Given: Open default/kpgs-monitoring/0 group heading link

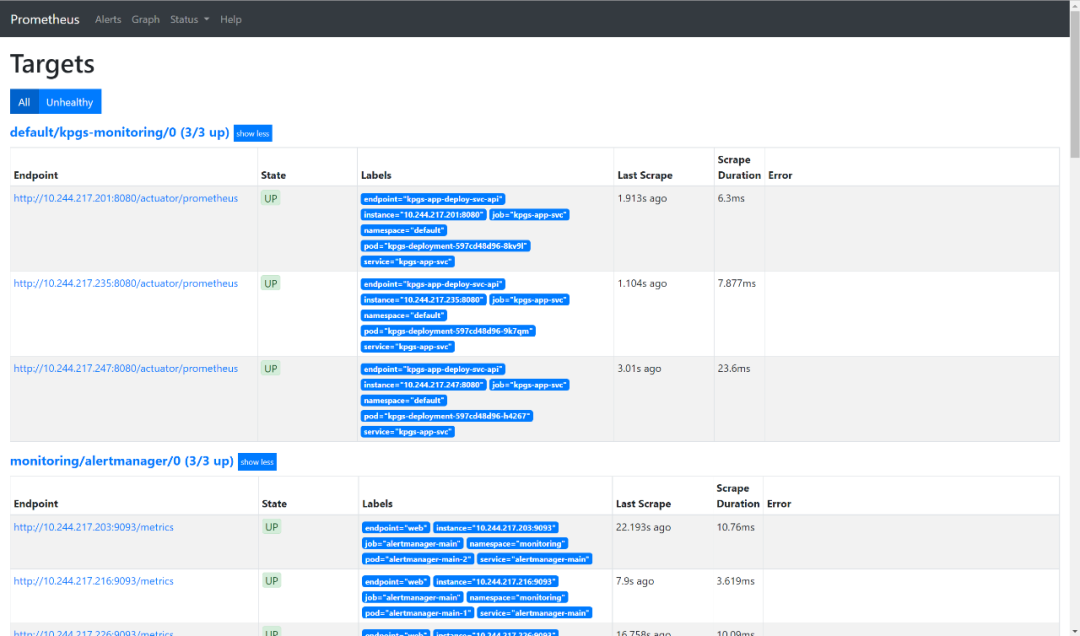Looking at the screenshot, I should coord(119,132).
